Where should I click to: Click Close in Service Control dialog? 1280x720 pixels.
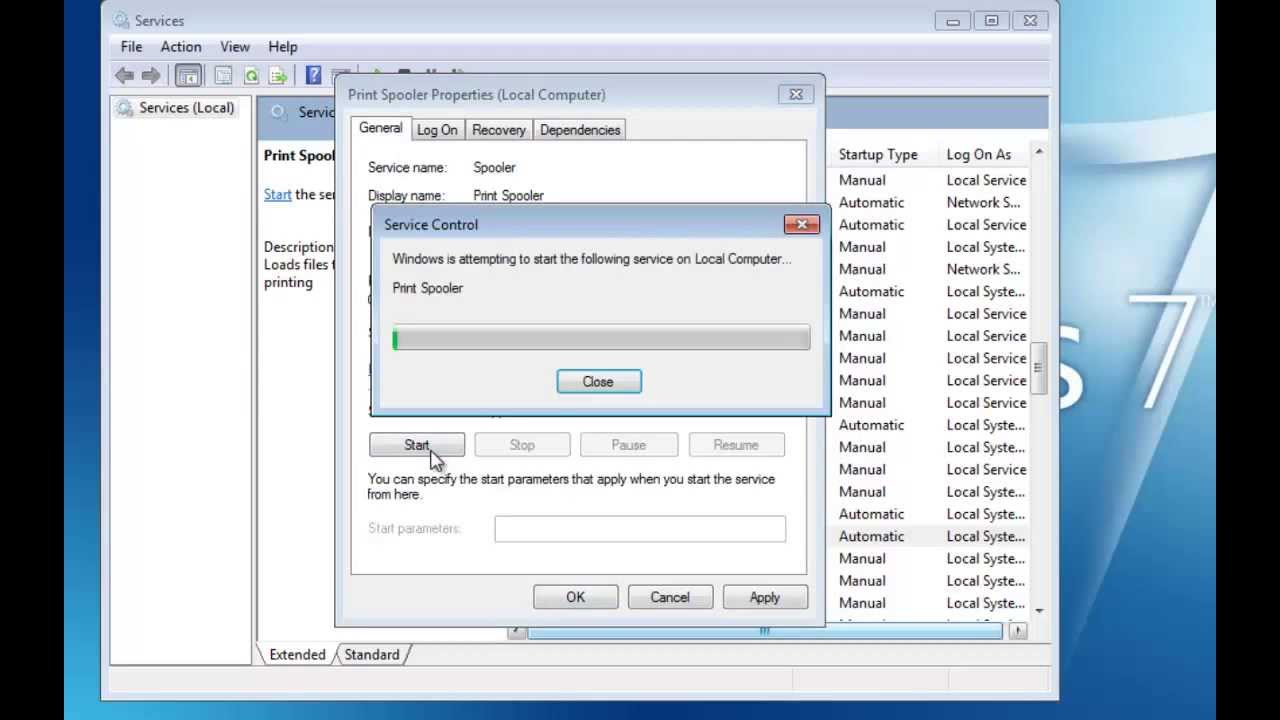598,382
